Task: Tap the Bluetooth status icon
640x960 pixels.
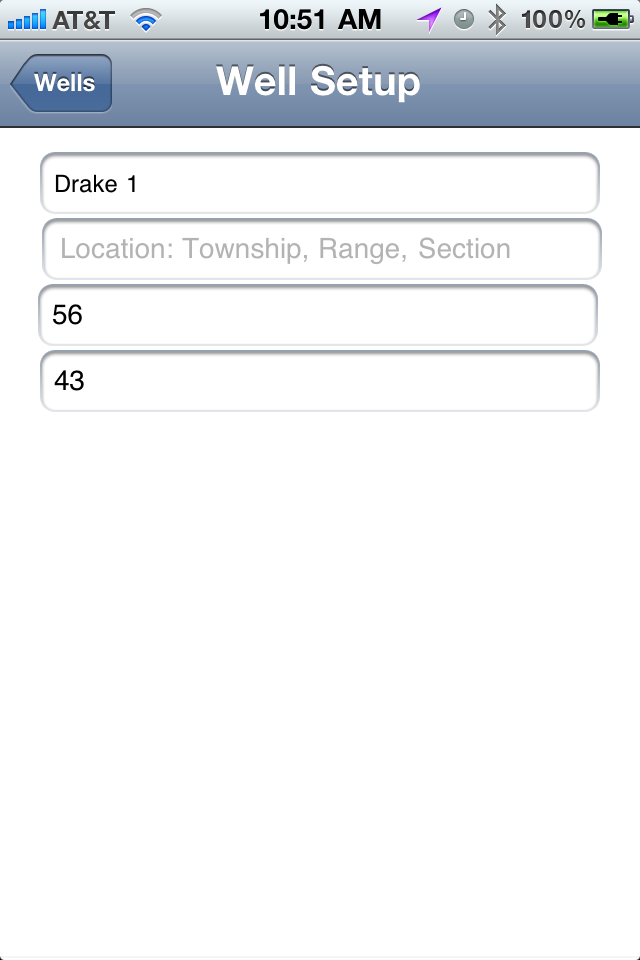Action: pyautogui.click(x=497, y=20)
